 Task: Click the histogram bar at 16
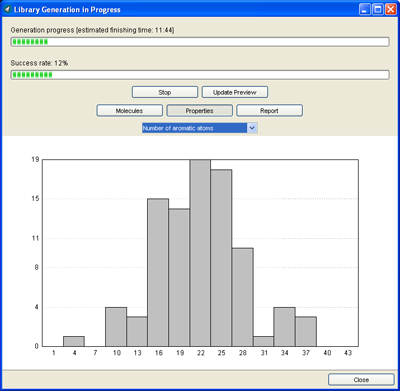pyautogui.click(x=158, y=272)
